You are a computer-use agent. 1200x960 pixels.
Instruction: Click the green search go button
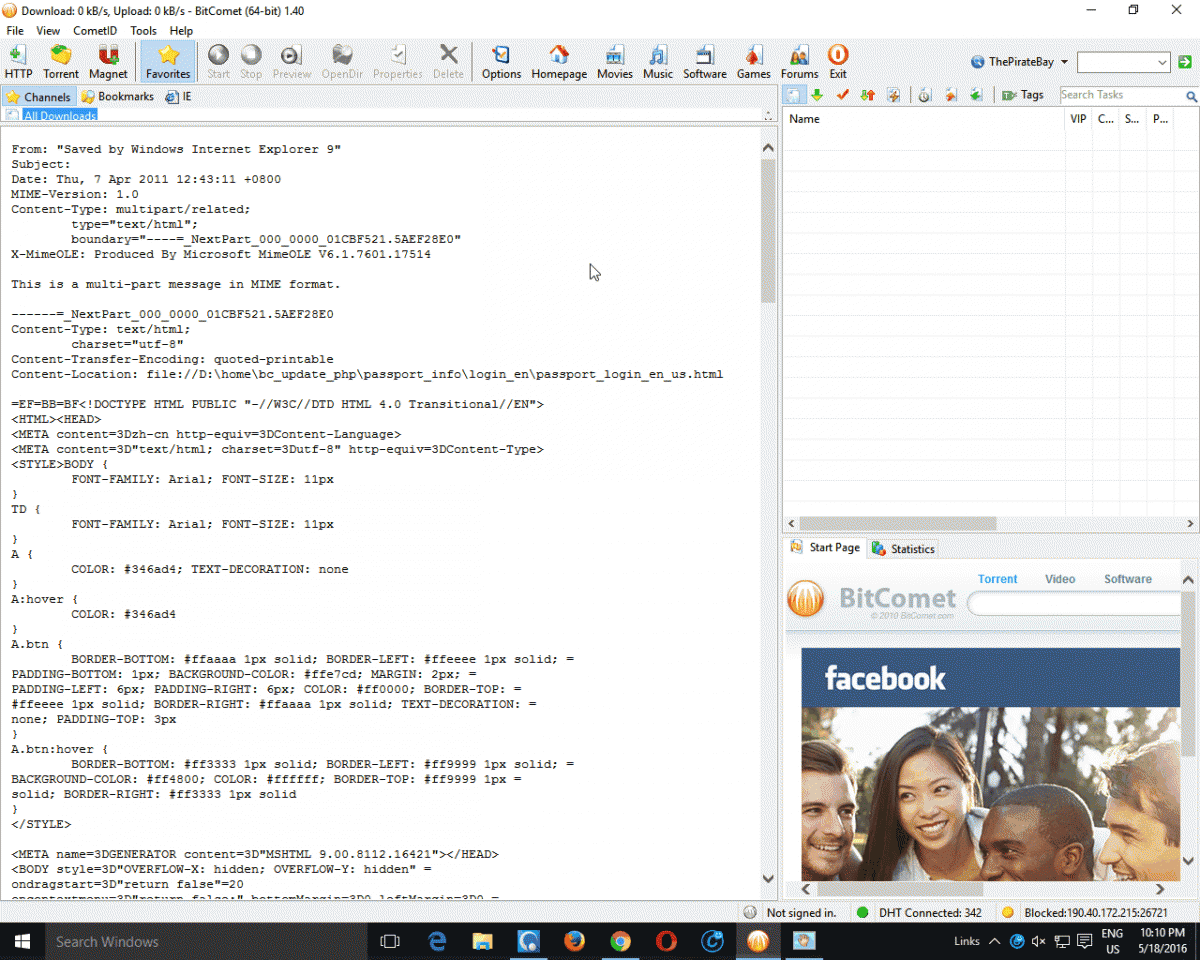1184,62
